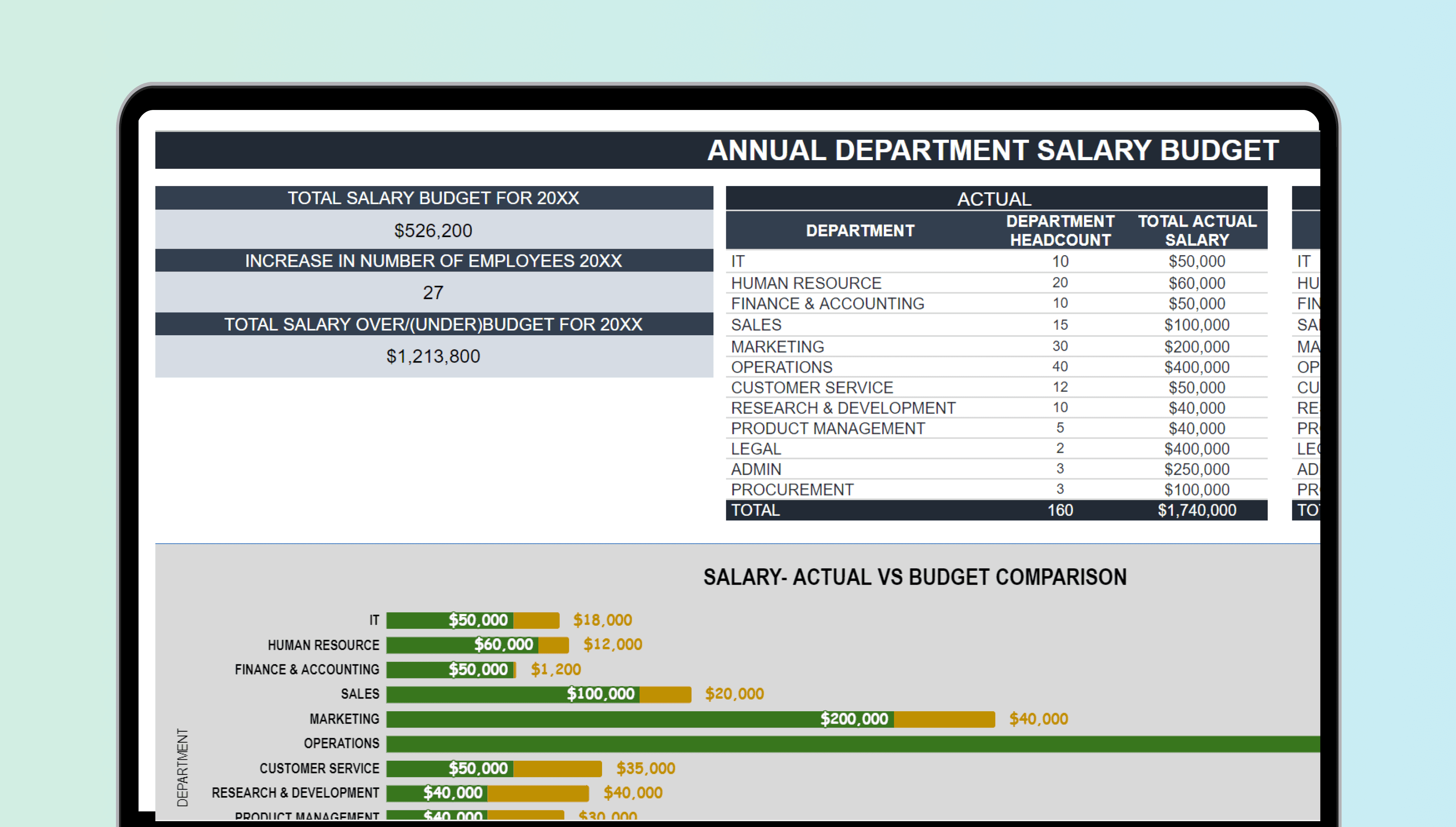
Task: Click the $18,000 IT data label
Action: pyautogui.click(x=602, y=620)
